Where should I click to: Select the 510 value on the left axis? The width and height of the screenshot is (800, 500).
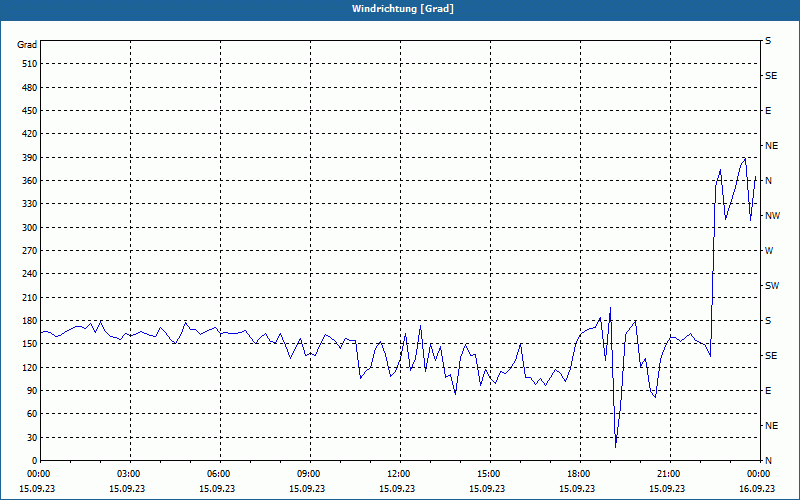click(x=30, y=64)
